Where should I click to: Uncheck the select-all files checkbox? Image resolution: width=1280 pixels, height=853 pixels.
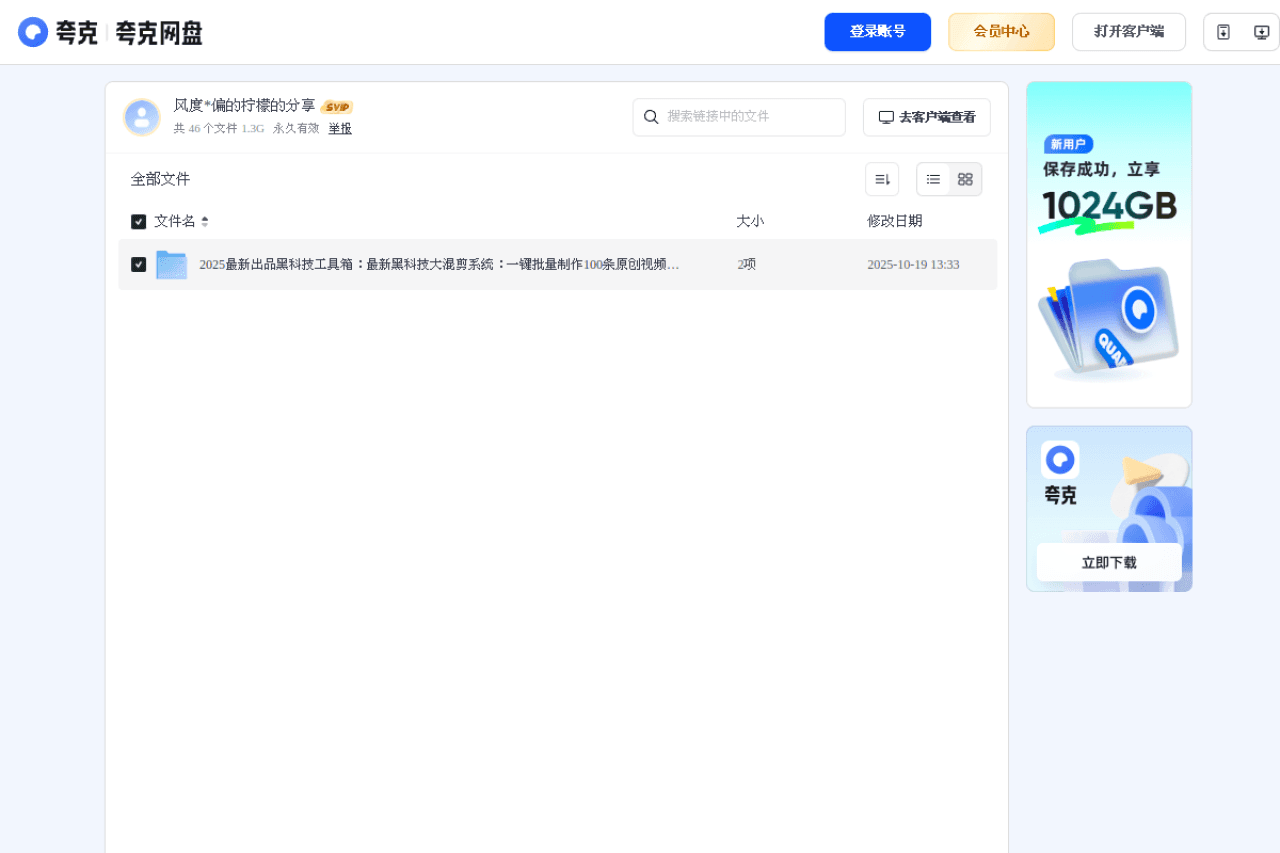tap(139, 221)
